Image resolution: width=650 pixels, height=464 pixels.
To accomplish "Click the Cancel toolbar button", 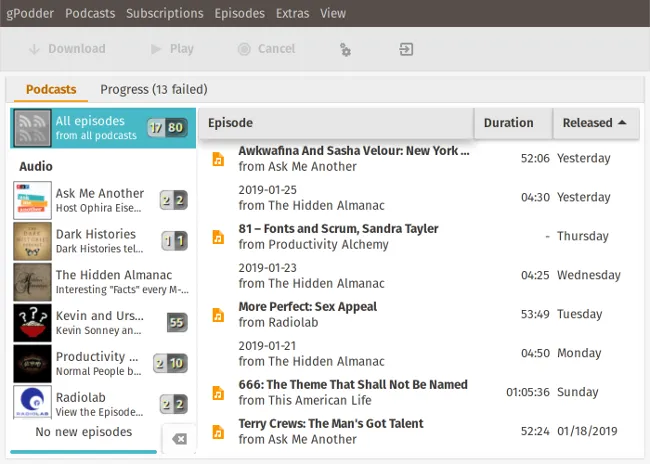I will point(266,49).
